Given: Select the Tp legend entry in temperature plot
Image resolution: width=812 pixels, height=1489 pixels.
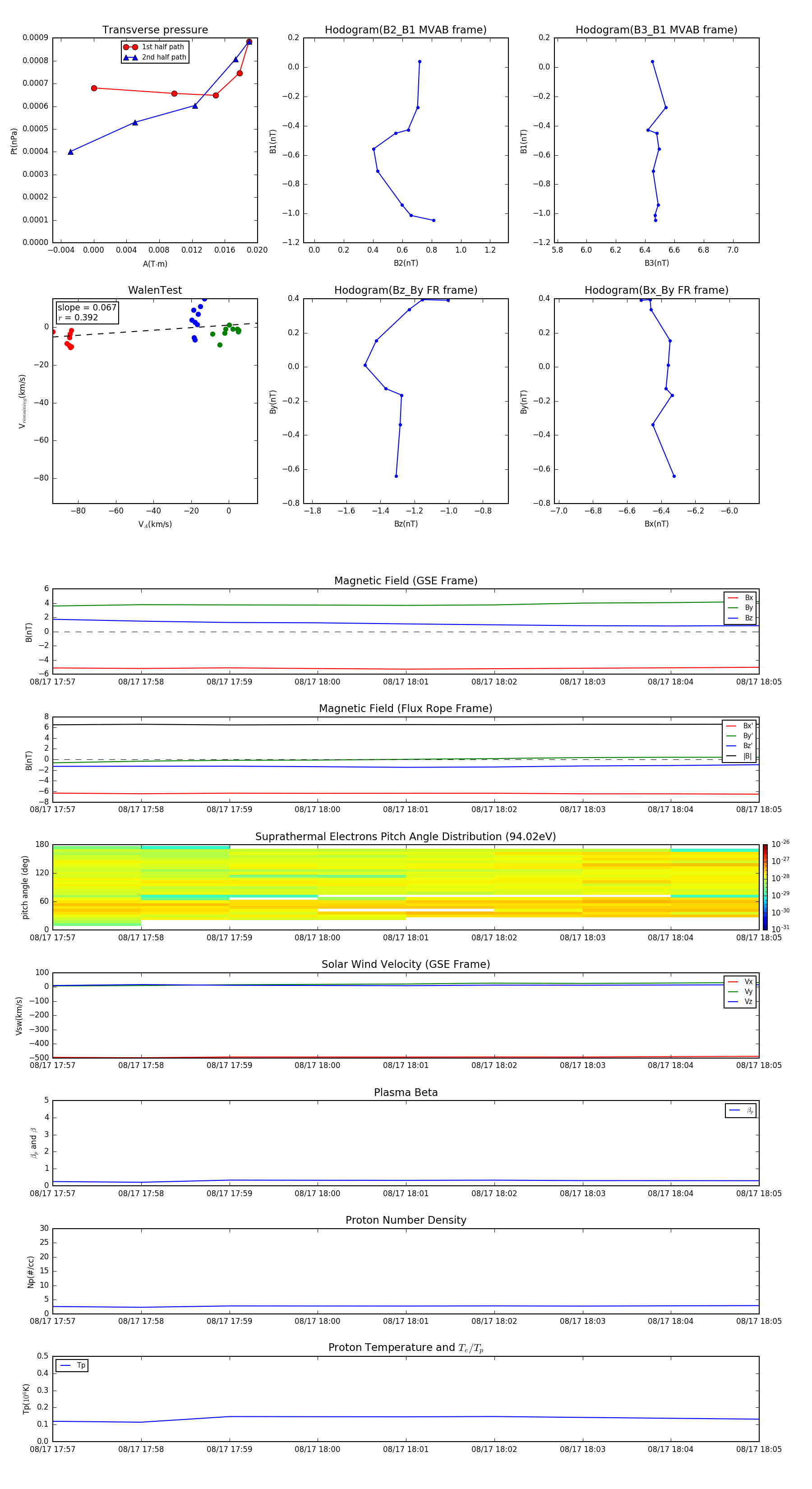Looking at the screenshot, I should click(72, 1365).
